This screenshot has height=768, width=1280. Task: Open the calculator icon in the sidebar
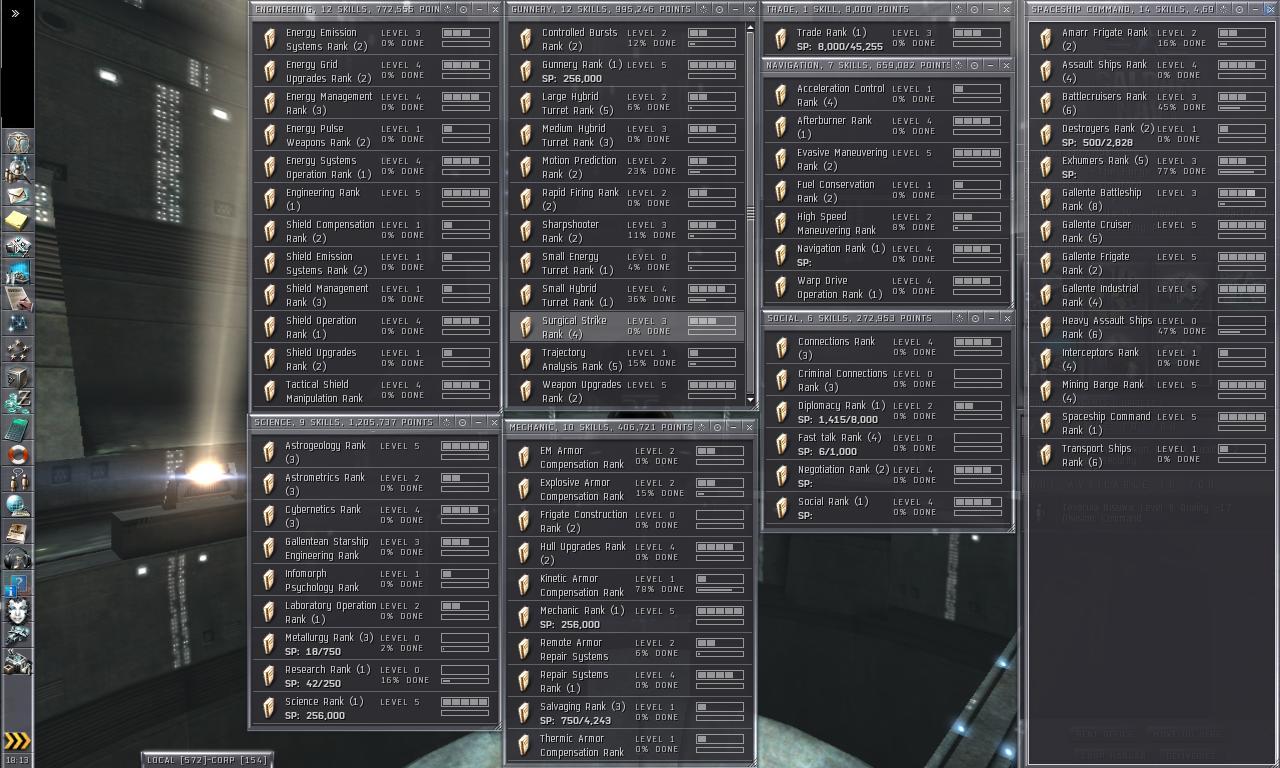click(17, 428)
